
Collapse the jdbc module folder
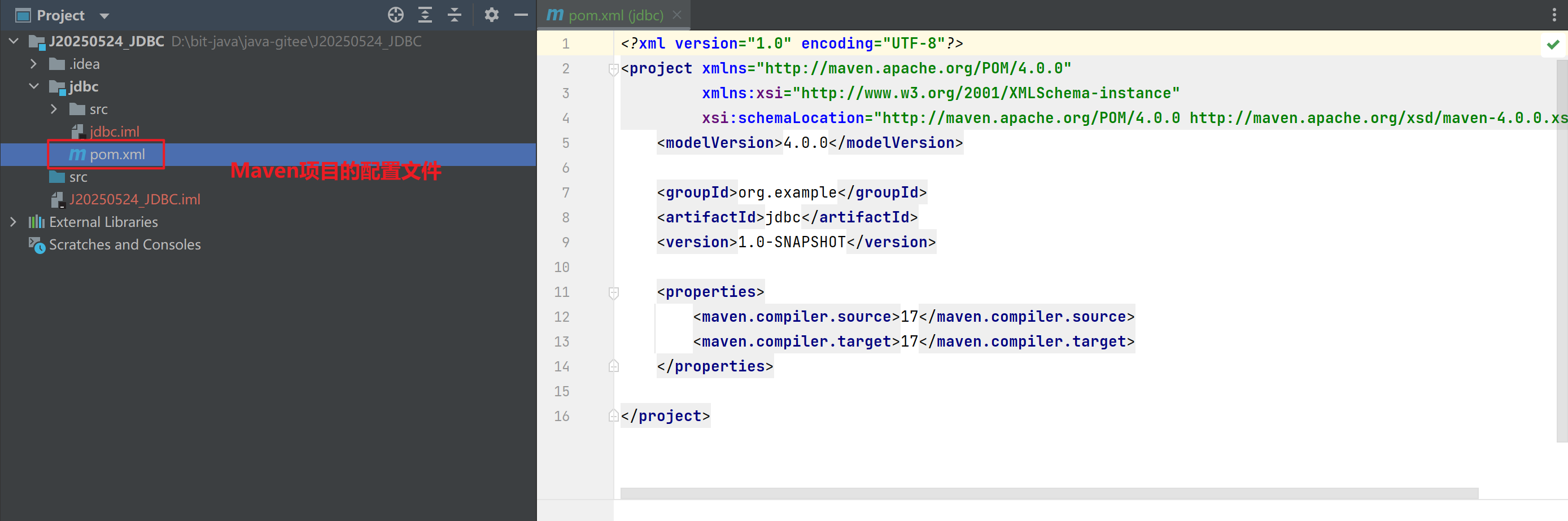[x=34, y=86]
